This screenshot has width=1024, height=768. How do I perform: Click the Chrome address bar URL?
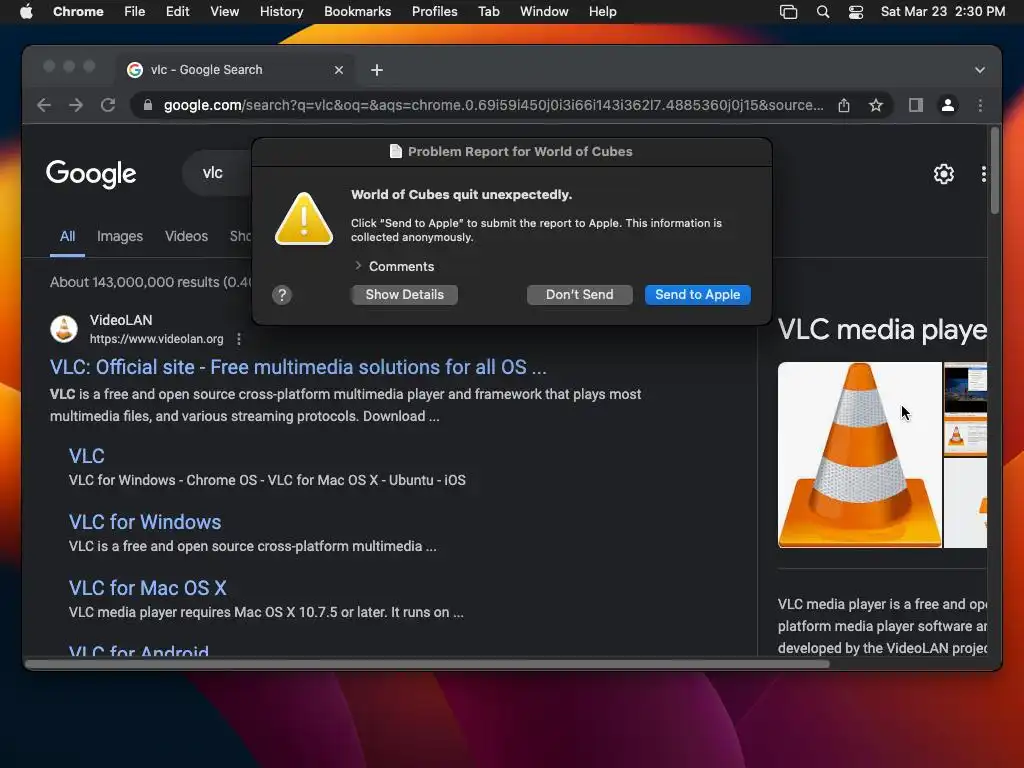pos(493,105)
